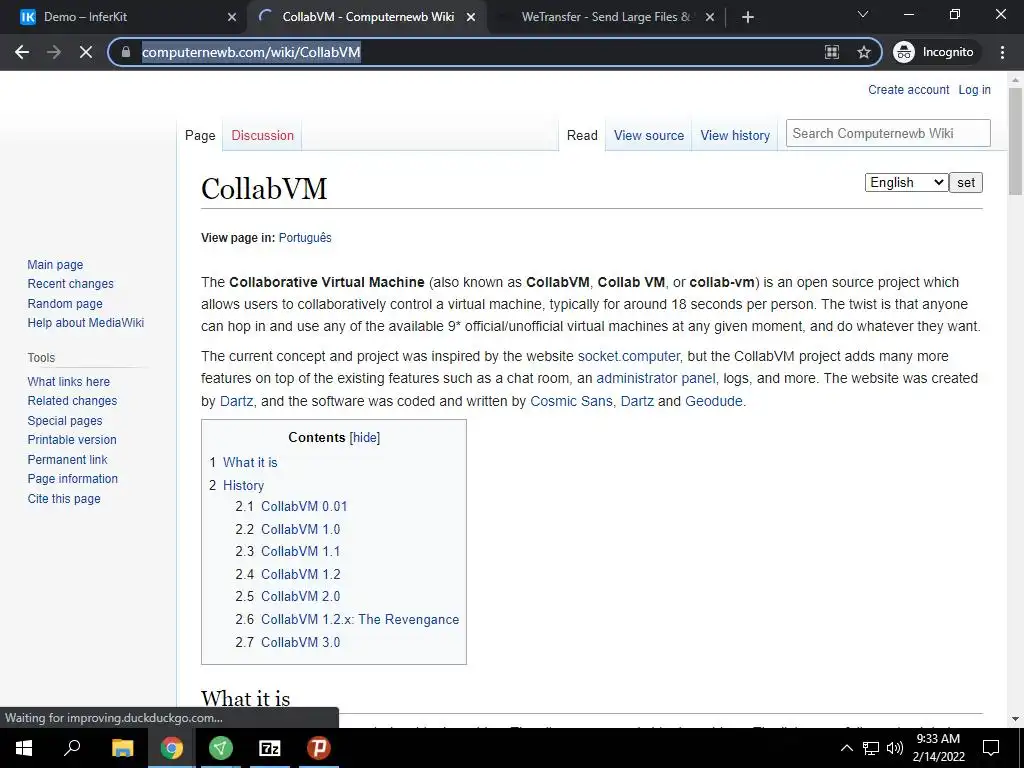Open What links here tool
1024x768 pixels.
tap(69, 381)
